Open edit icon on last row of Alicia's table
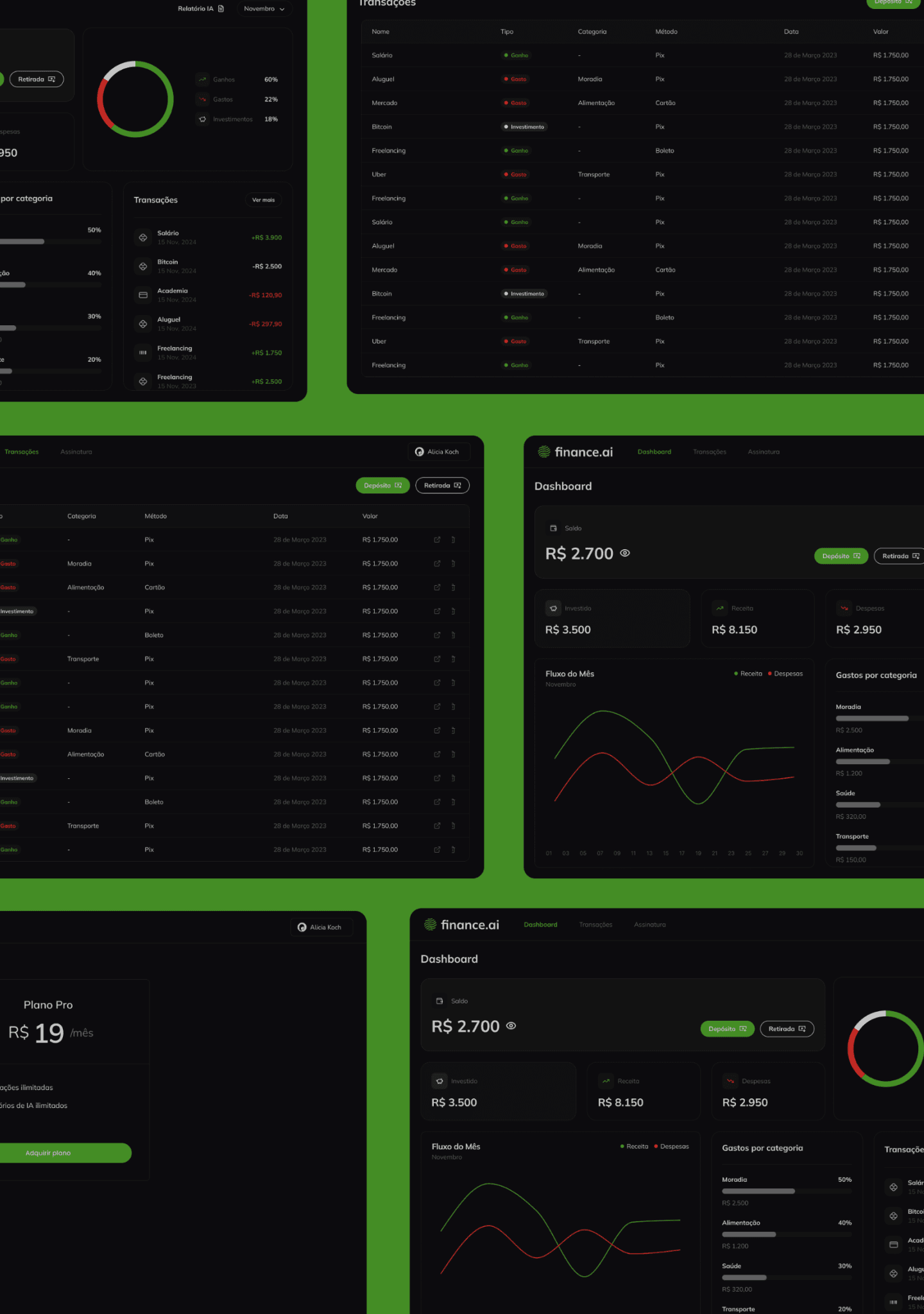Image resolution: width=924 pixels, height=1314 pixels. tap(438, 849)
